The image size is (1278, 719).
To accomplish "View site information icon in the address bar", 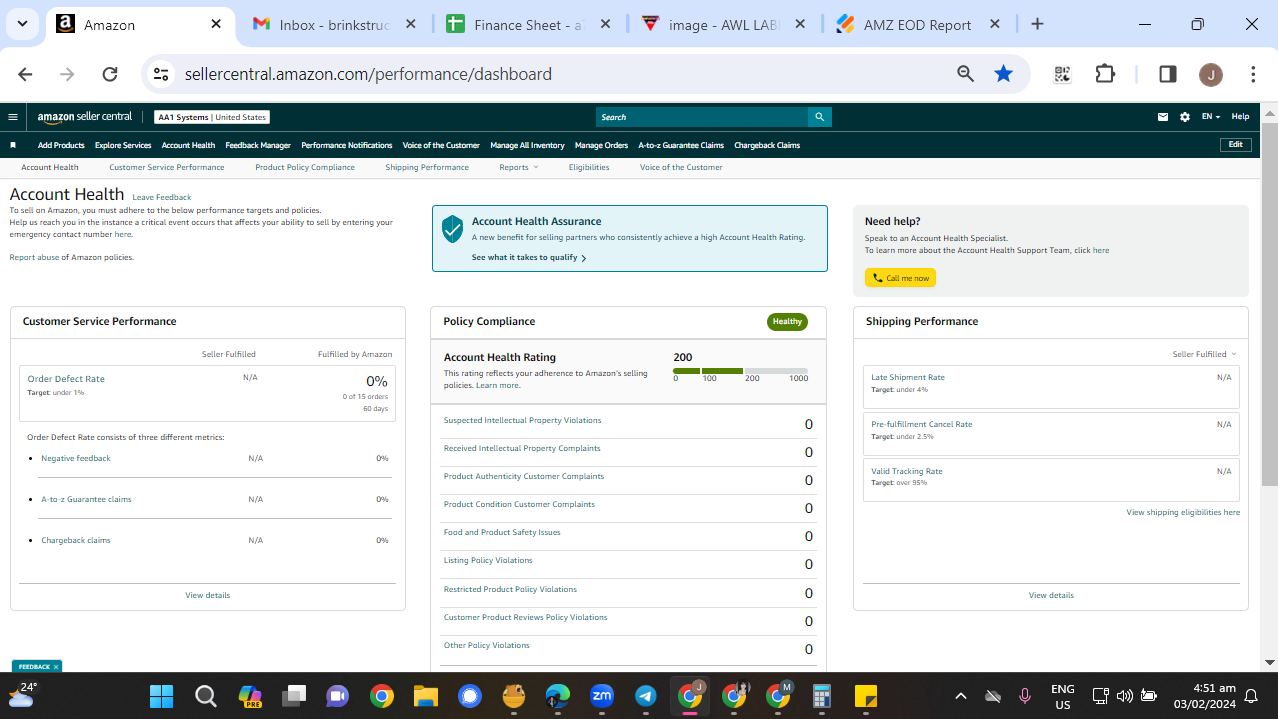I will pos(161,74).
